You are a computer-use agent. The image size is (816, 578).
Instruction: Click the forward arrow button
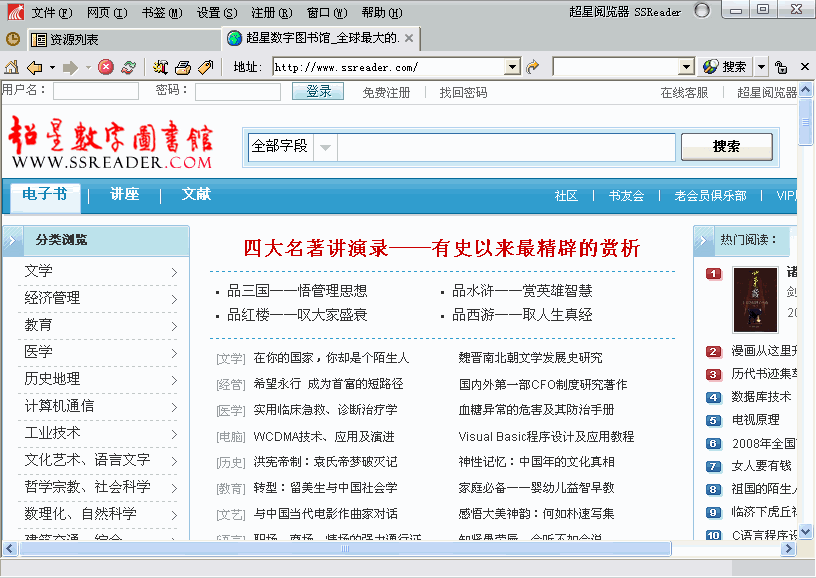[x=70, y=68]
